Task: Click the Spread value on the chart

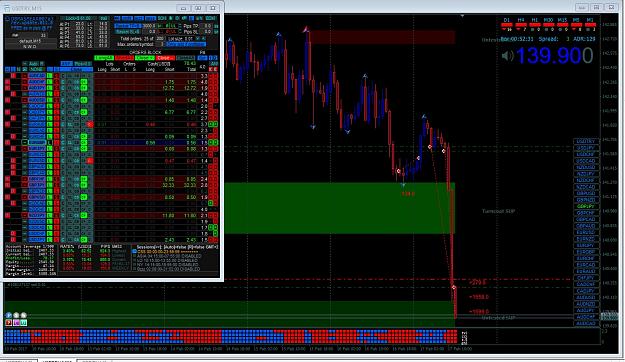Action: coord(554,39)
